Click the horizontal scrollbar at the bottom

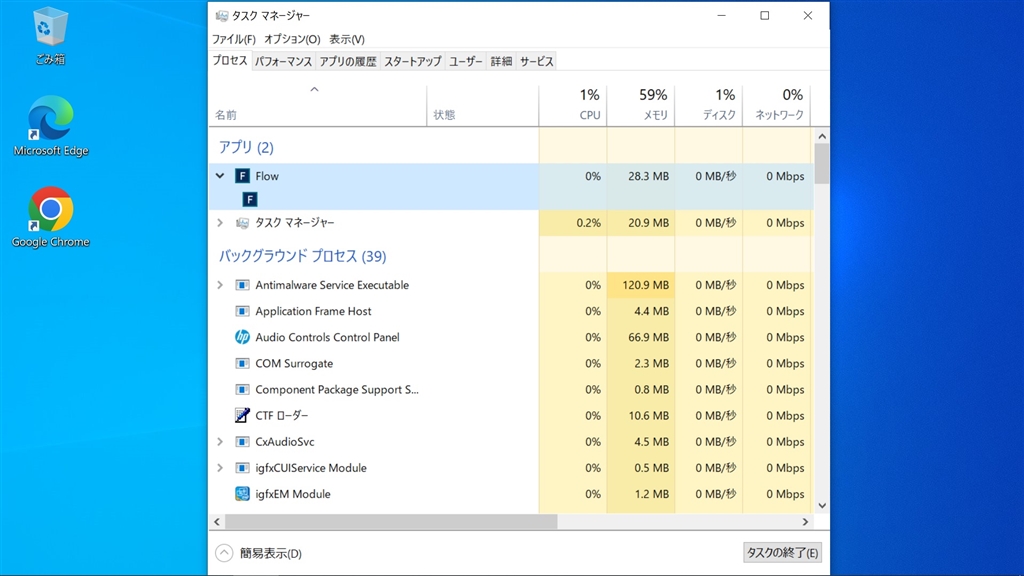390,522
